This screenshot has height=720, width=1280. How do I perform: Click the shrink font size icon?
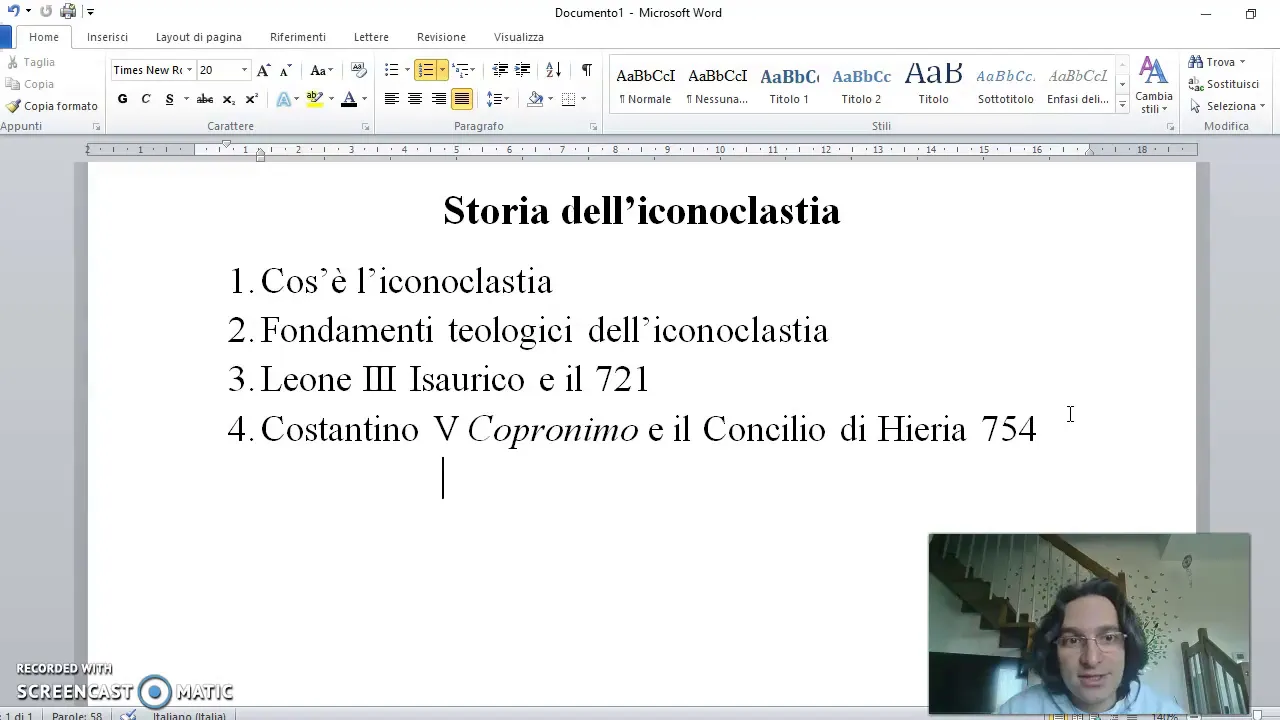pyautogui.click(x=284, y=70)
